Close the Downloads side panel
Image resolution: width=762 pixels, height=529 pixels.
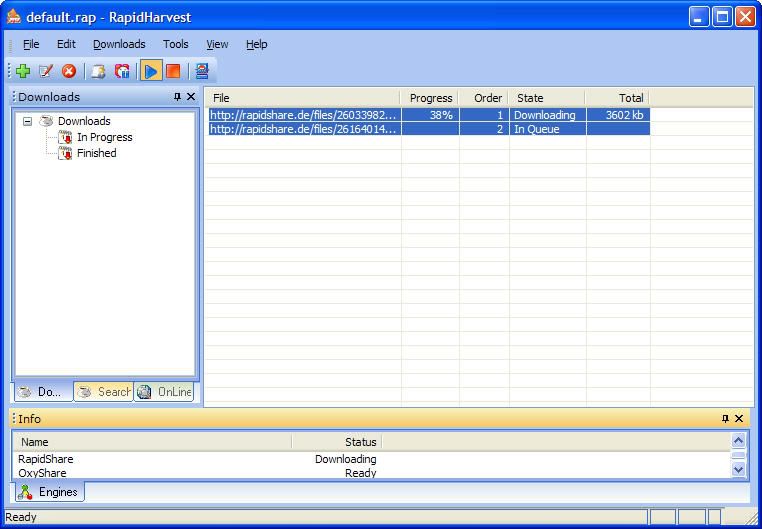pyautogui.click(x=191, y=97)
